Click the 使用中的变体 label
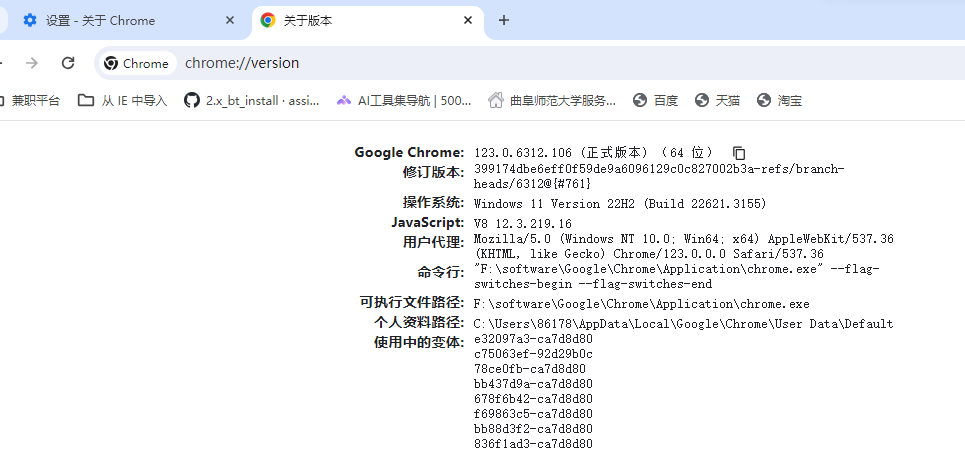The height and width of the screenshot is (451, 965). tap(419, 343)
